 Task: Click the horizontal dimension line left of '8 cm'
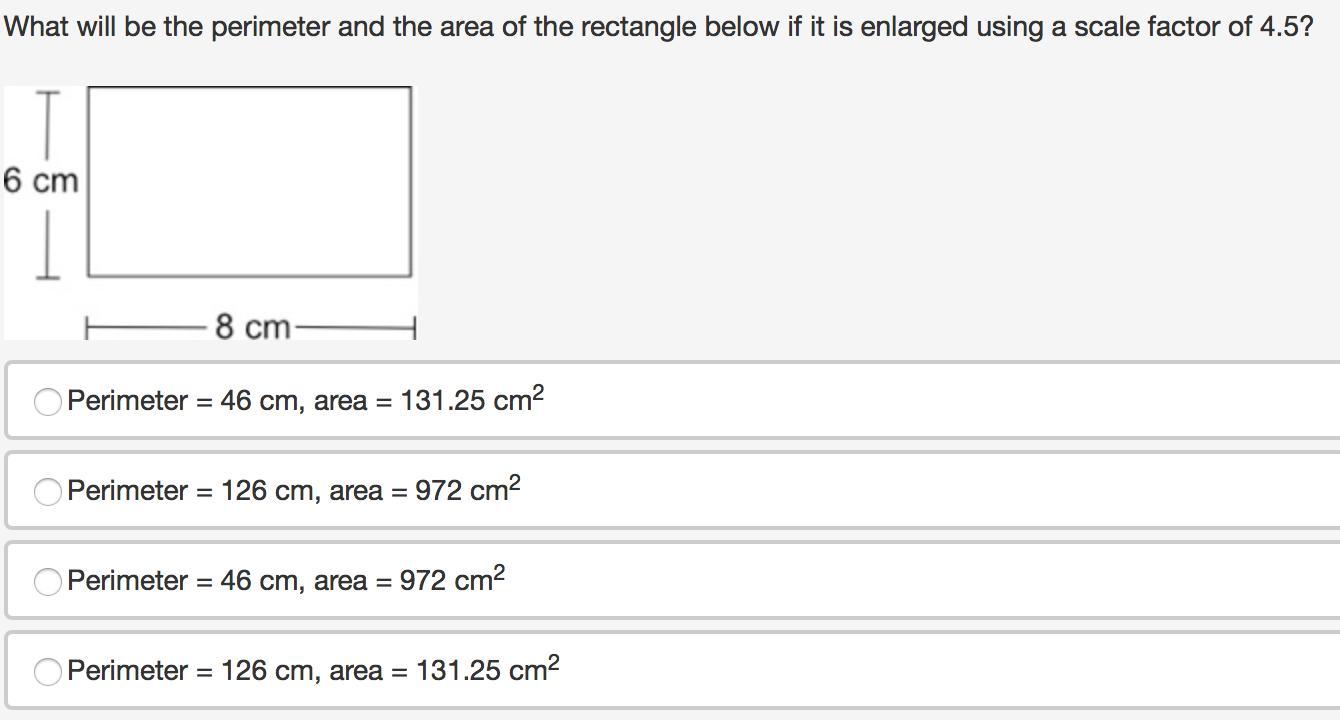click(x=148, y=327)
